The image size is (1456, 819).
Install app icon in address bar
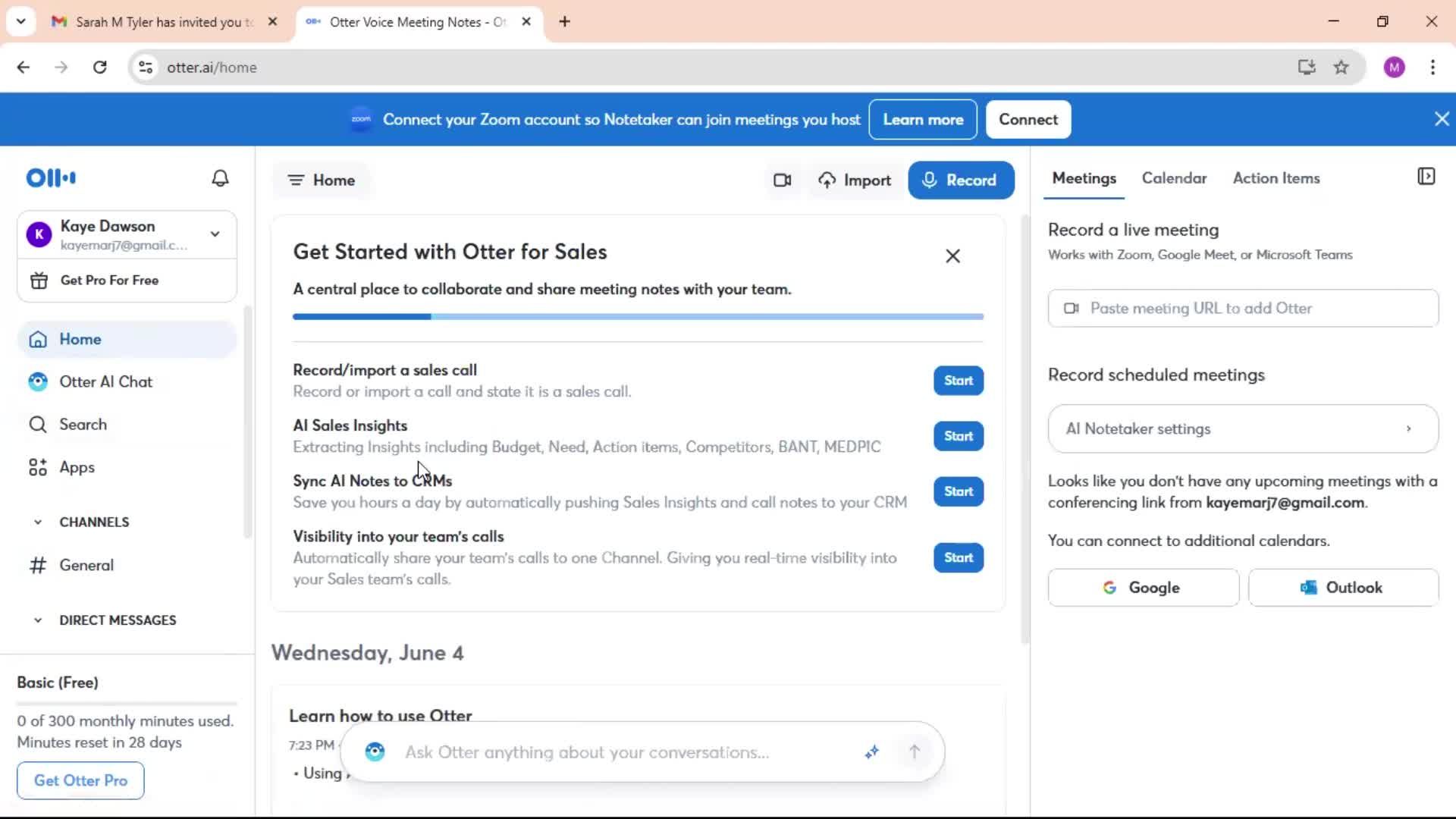tap(1306, 67)
